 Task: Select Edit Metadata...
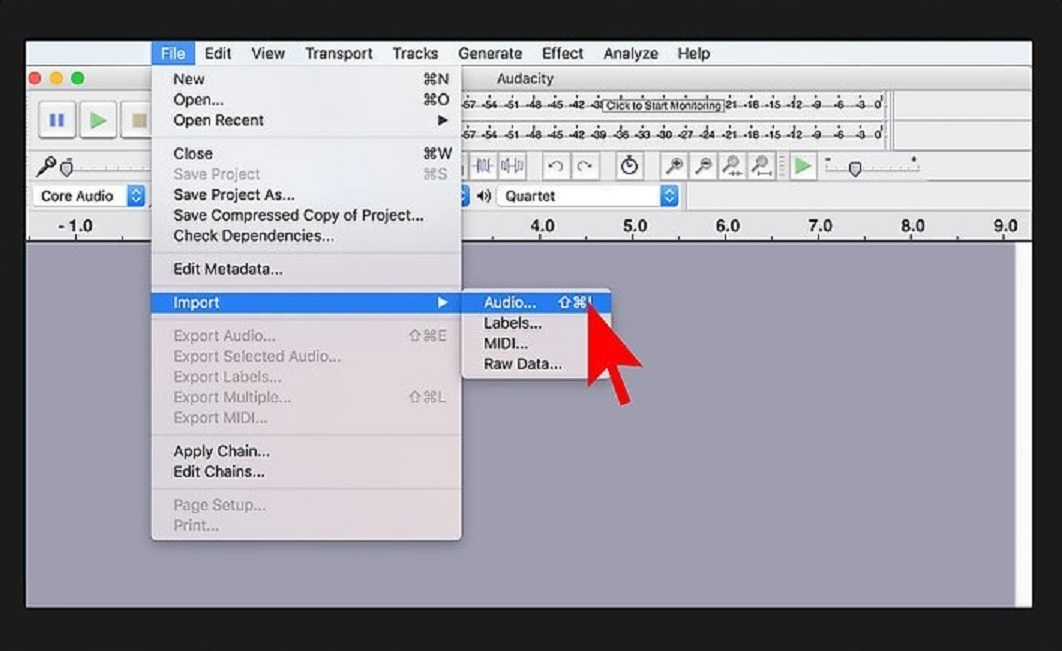click(x=306, y=269)
